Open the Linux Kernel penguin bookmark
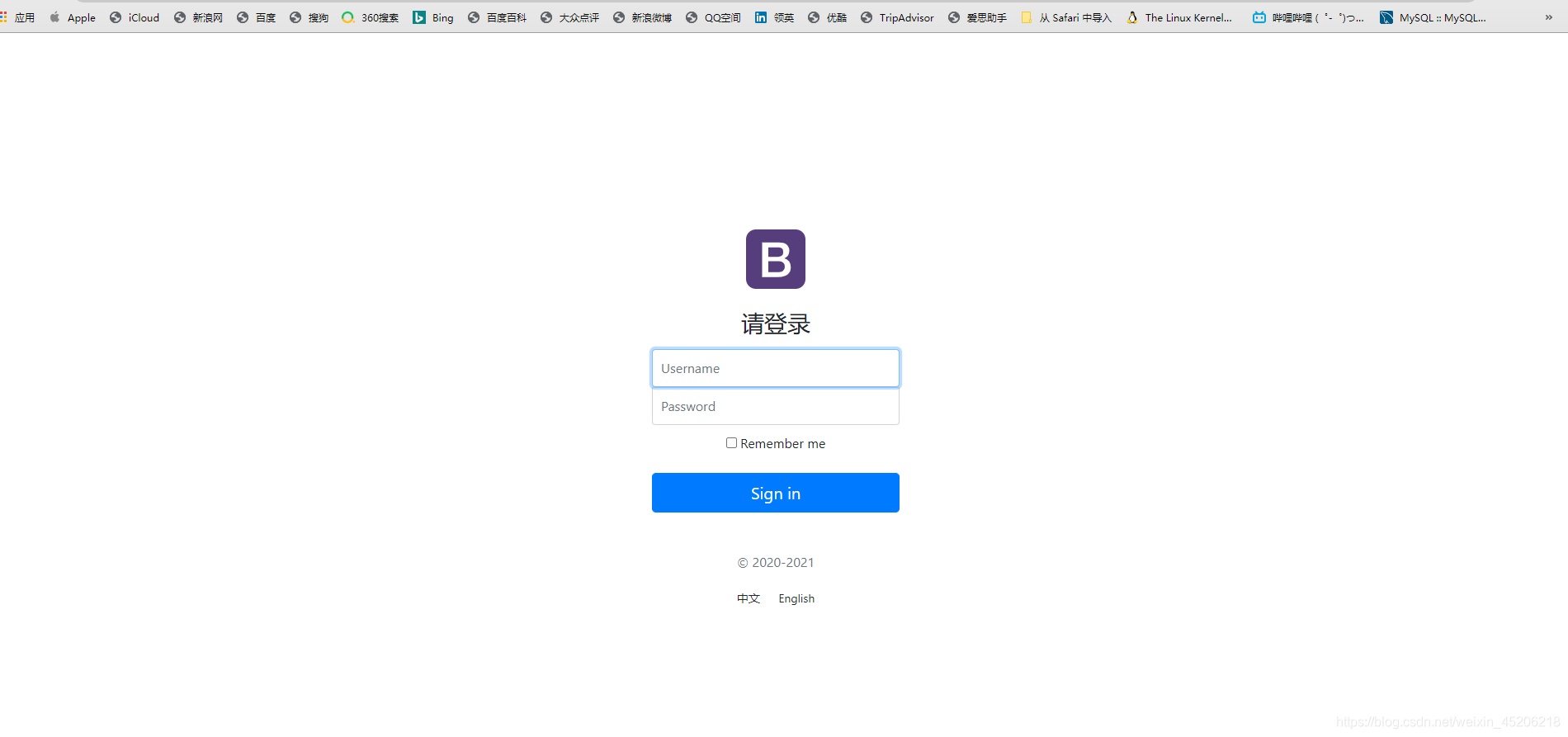Screen dimensions: 1568x737 [1132, 17]
